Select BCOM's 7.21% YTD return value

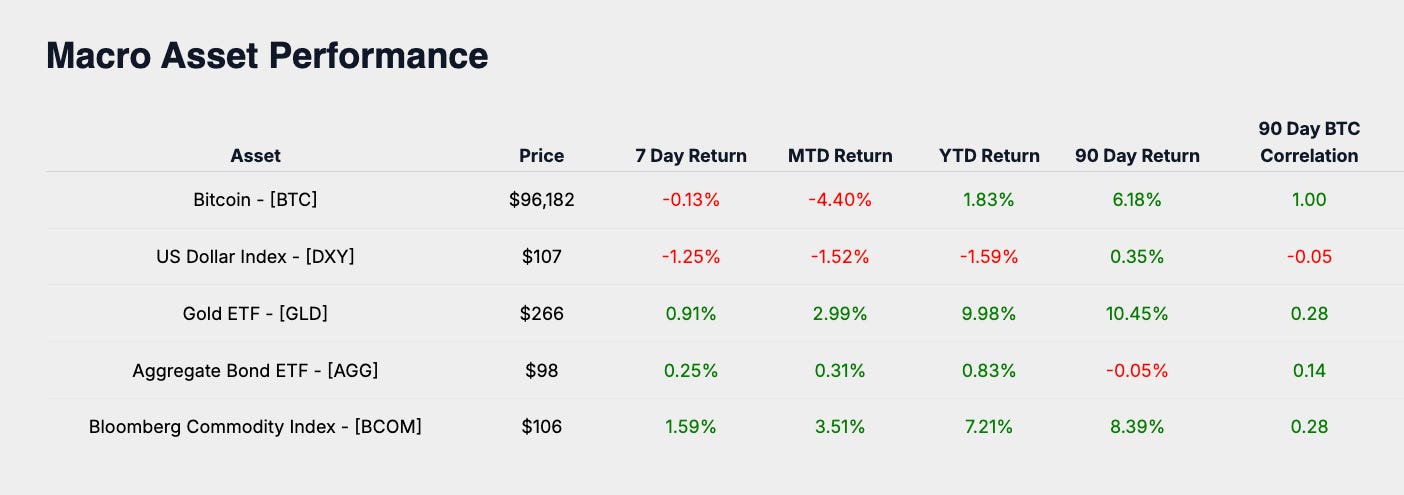pyautogui.click(x=988, y=427)
